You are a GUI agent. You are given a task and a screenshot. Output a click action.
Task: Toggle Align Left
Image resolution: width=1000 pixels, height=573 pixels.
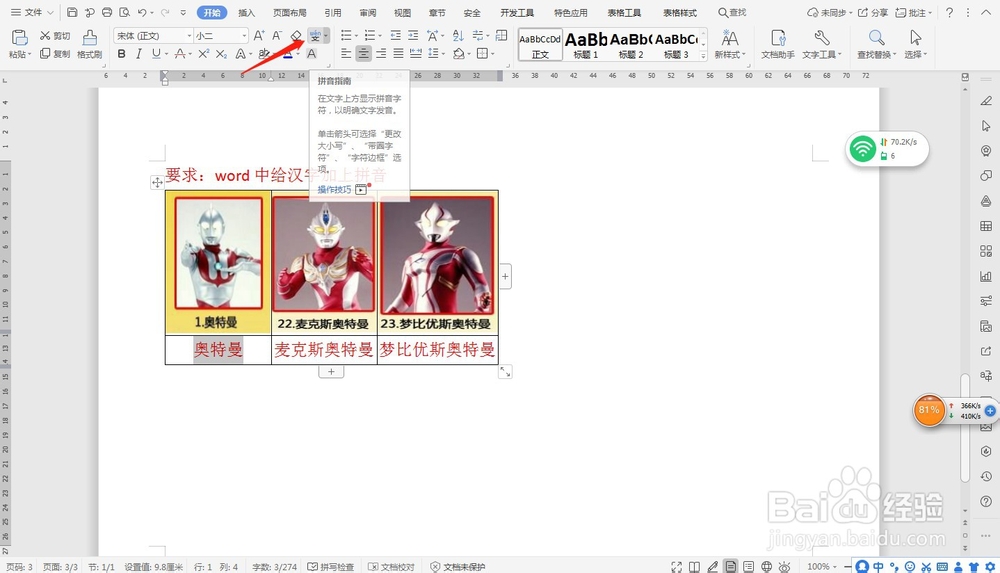346,54
